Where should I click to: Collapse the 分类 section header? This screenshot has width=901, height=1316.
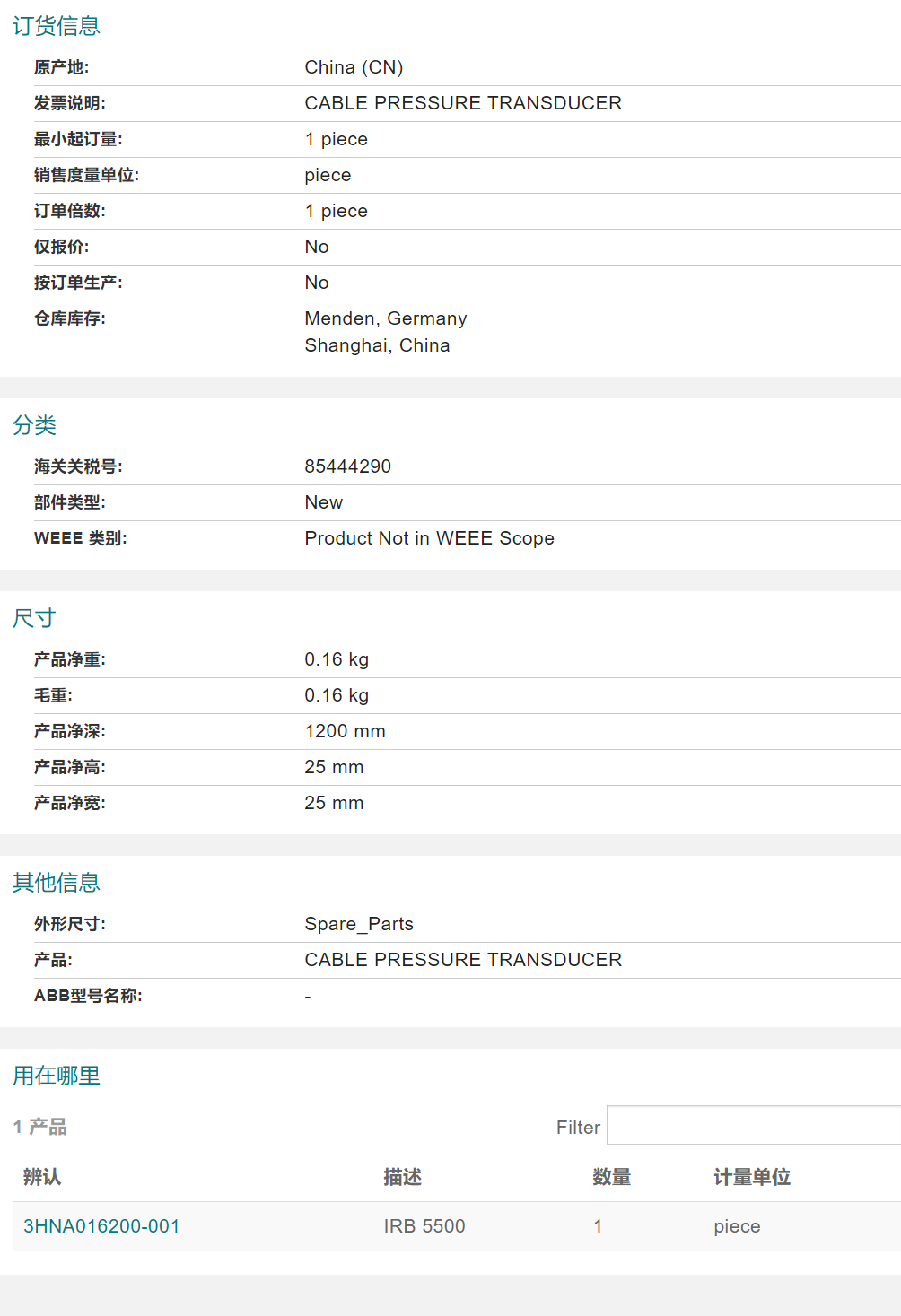point(34,425)
